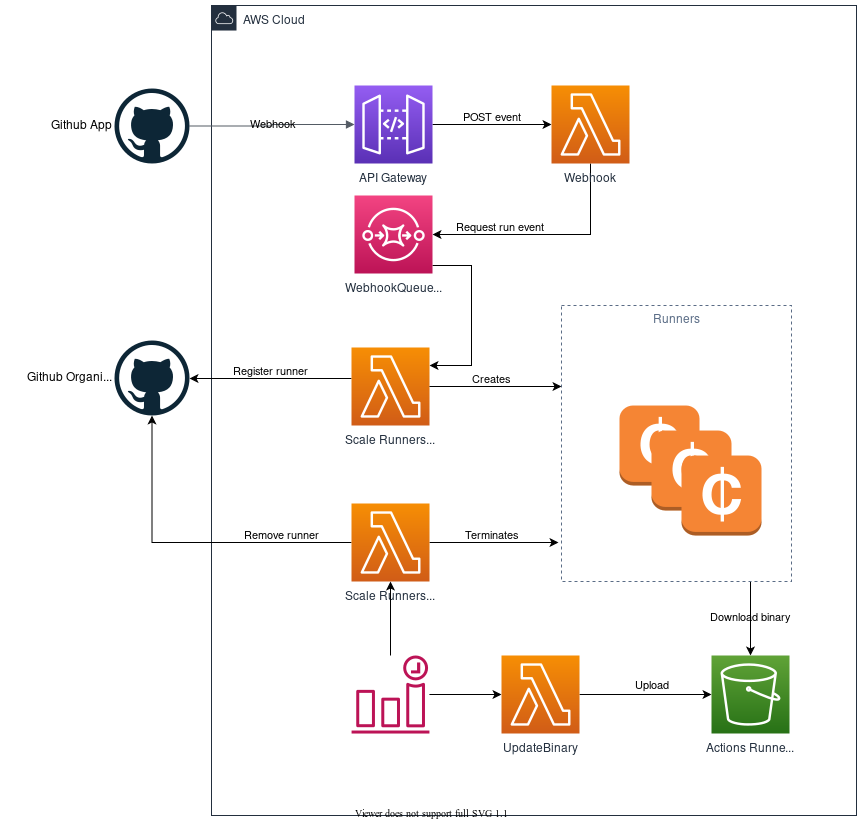Click the Github App label
This screenshot has height=821, width=862.
(x=81, y=125)
